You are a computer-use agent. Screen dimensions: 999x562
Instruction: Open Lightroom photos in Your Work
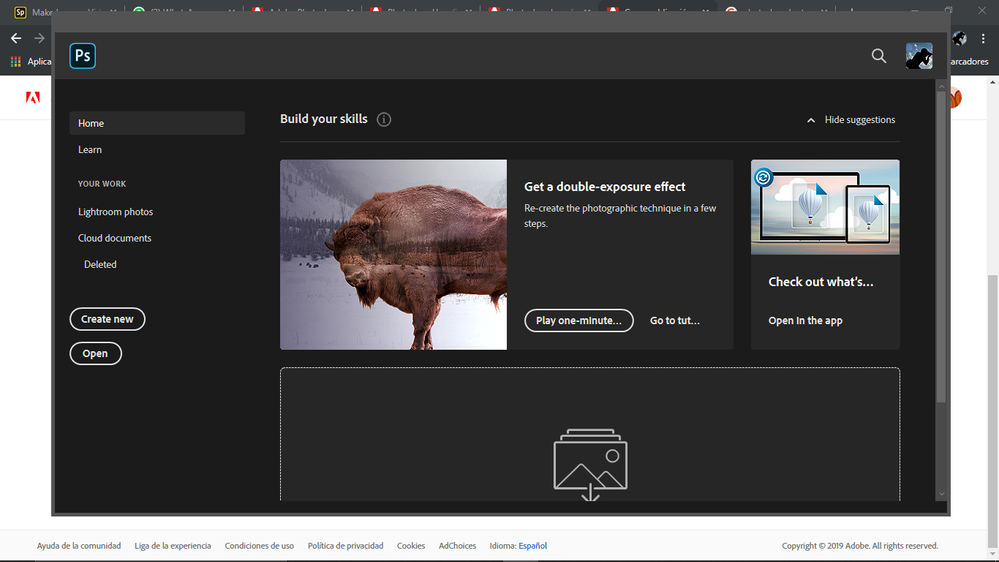click(x=115, y=212)
